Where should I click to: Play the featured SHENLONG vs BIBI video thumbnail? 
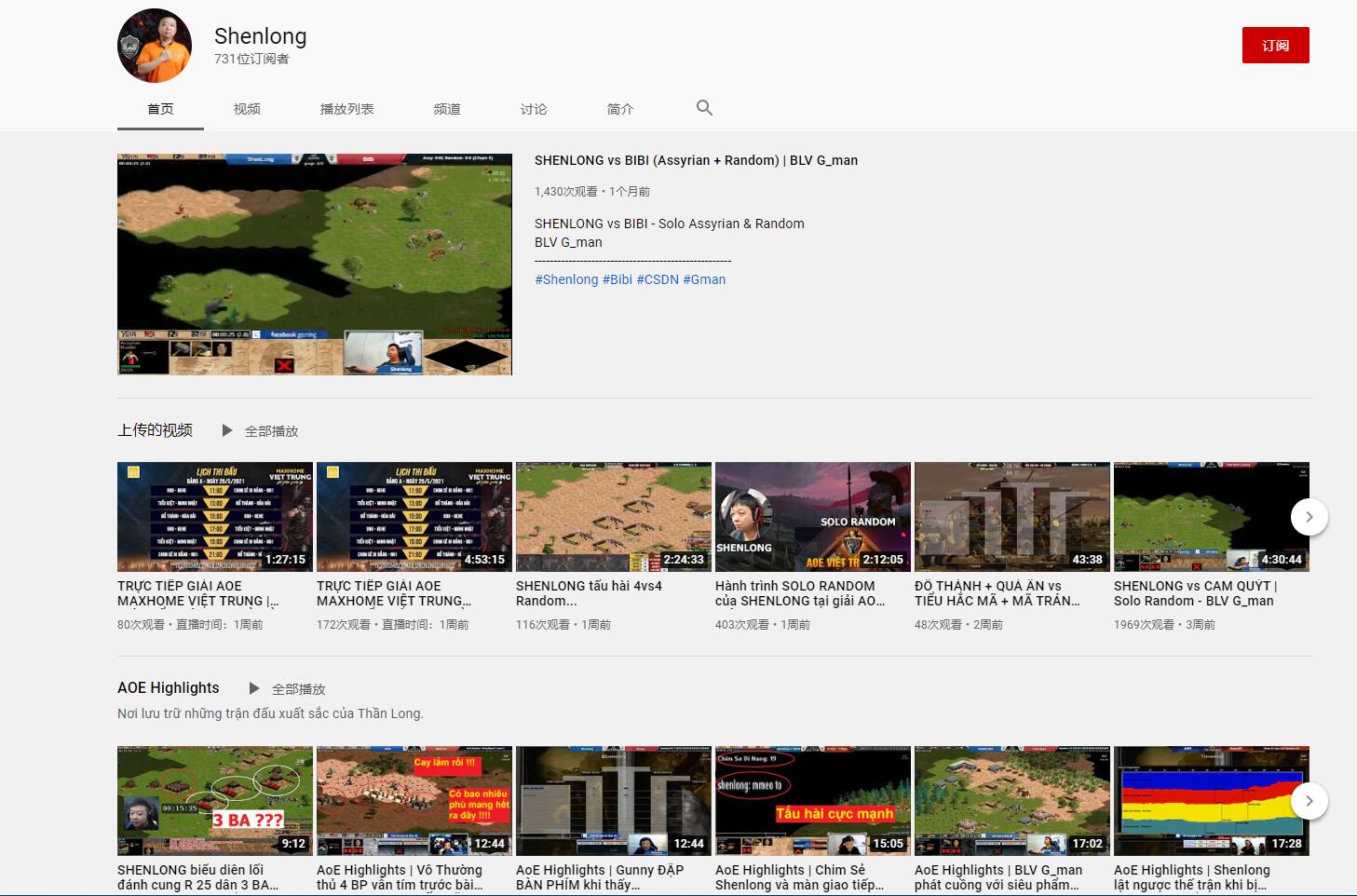[315, 265]
